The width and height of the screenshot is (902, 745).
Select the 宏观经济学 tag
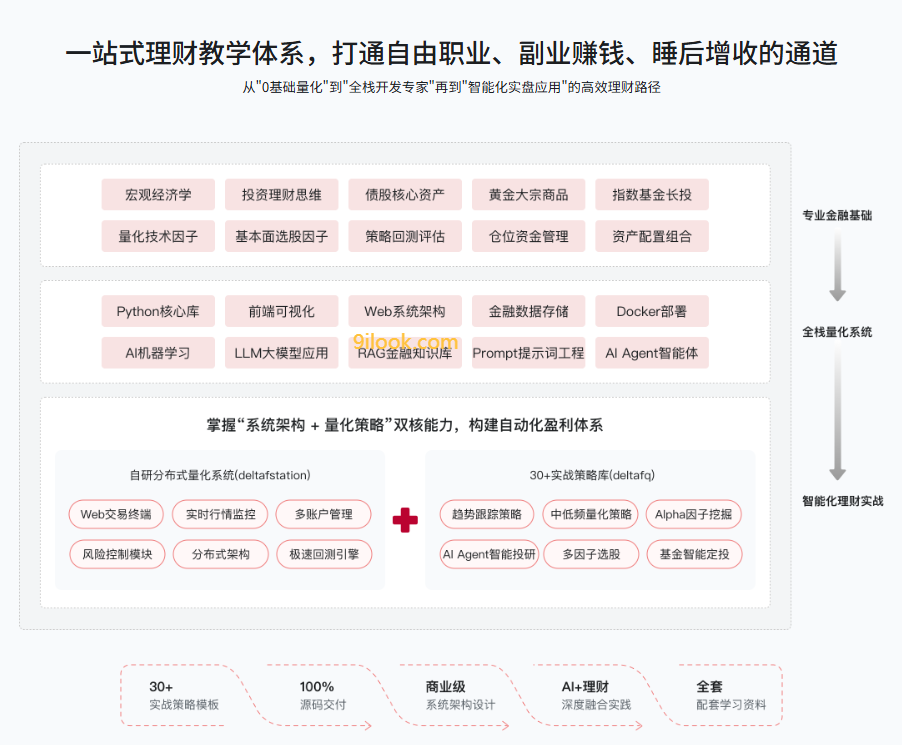pos(158,194)
